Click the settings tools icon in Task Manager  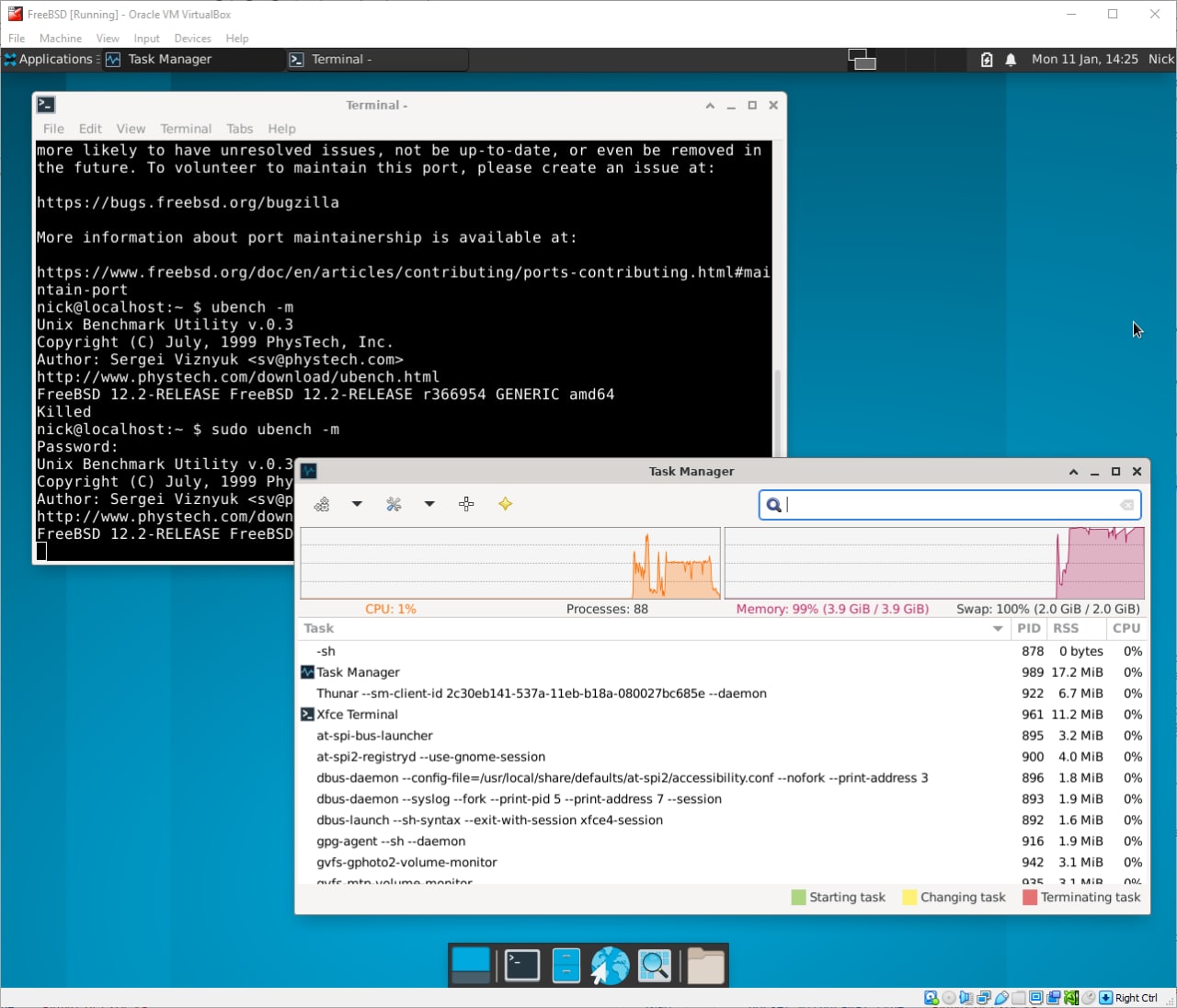394,504
